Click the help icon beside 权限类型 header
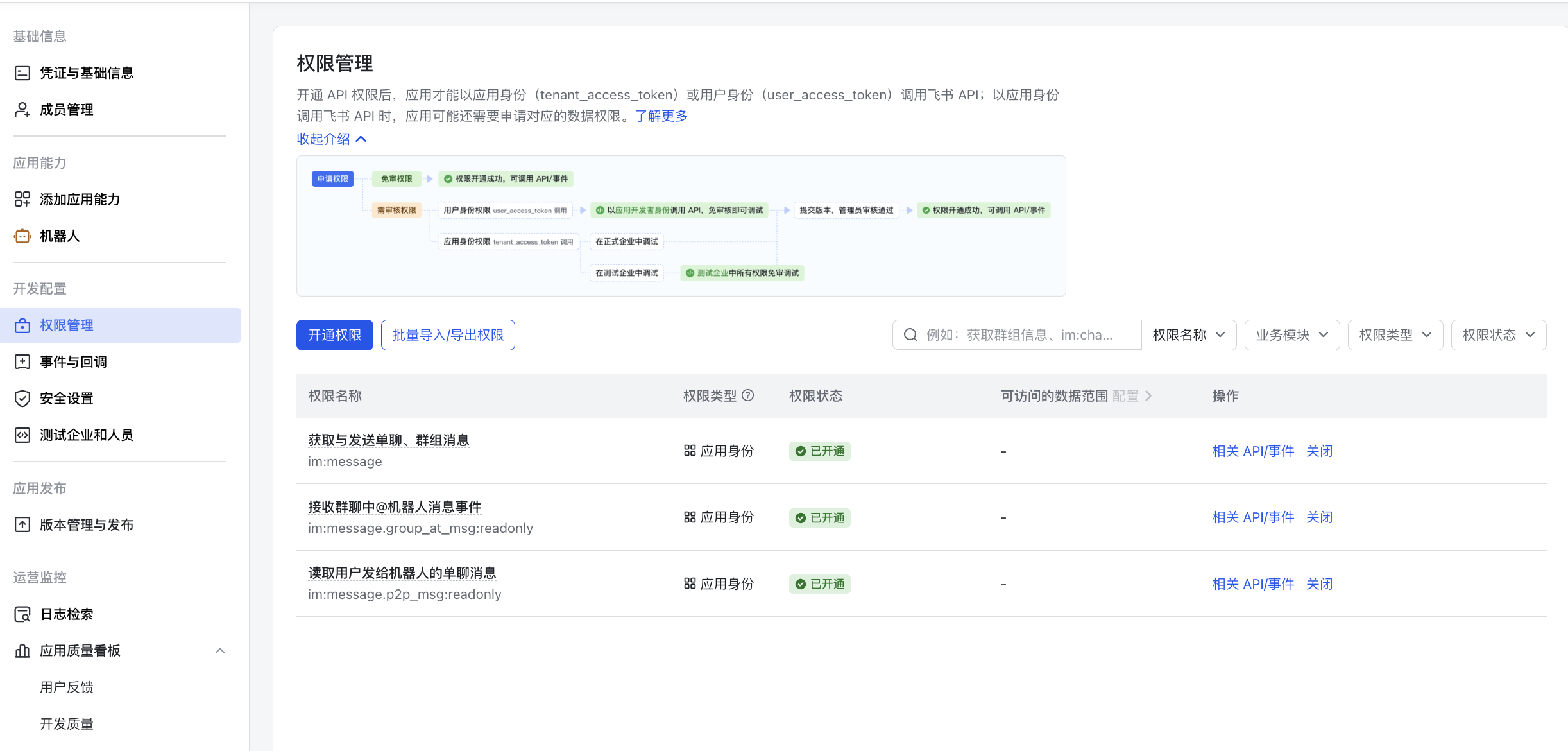The image size is (1568, 751). [747, 395]
